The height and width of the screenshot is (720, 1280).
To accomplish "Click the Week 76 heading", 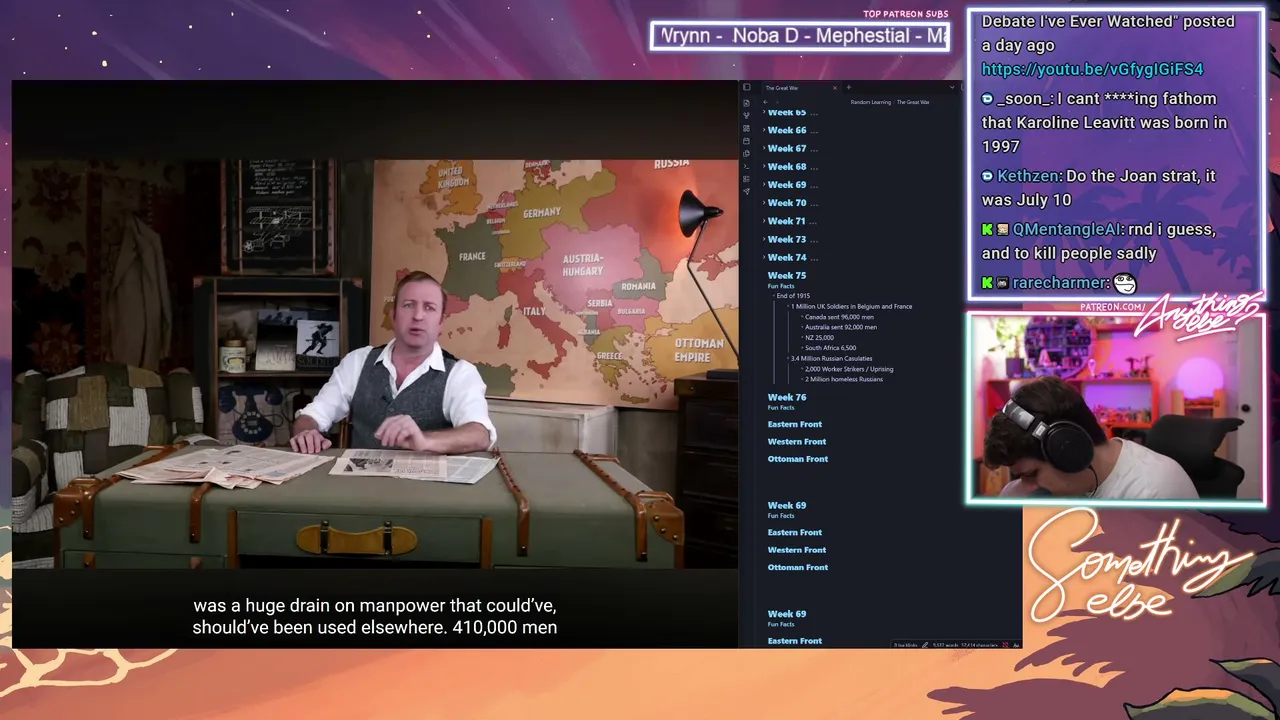I will pos(787,397).
